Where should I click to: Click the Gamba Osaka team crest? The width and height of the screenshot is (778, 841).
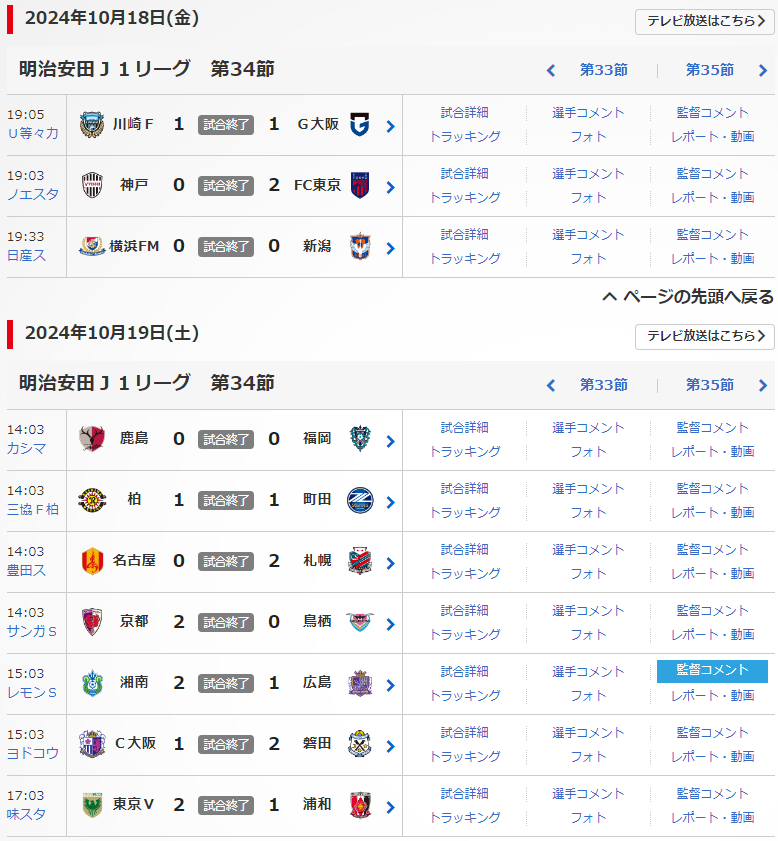[360, 125]
